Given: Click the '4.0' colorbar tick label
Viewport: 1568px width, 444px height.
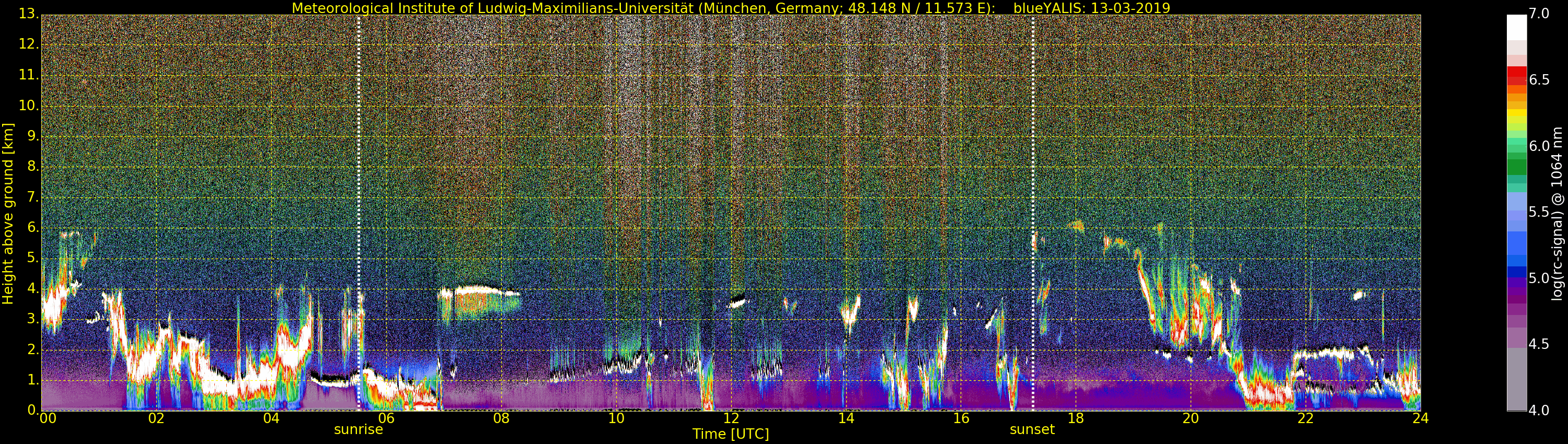Looking at the screenshot, I should pyautogui.click(x=1539, y=411).
